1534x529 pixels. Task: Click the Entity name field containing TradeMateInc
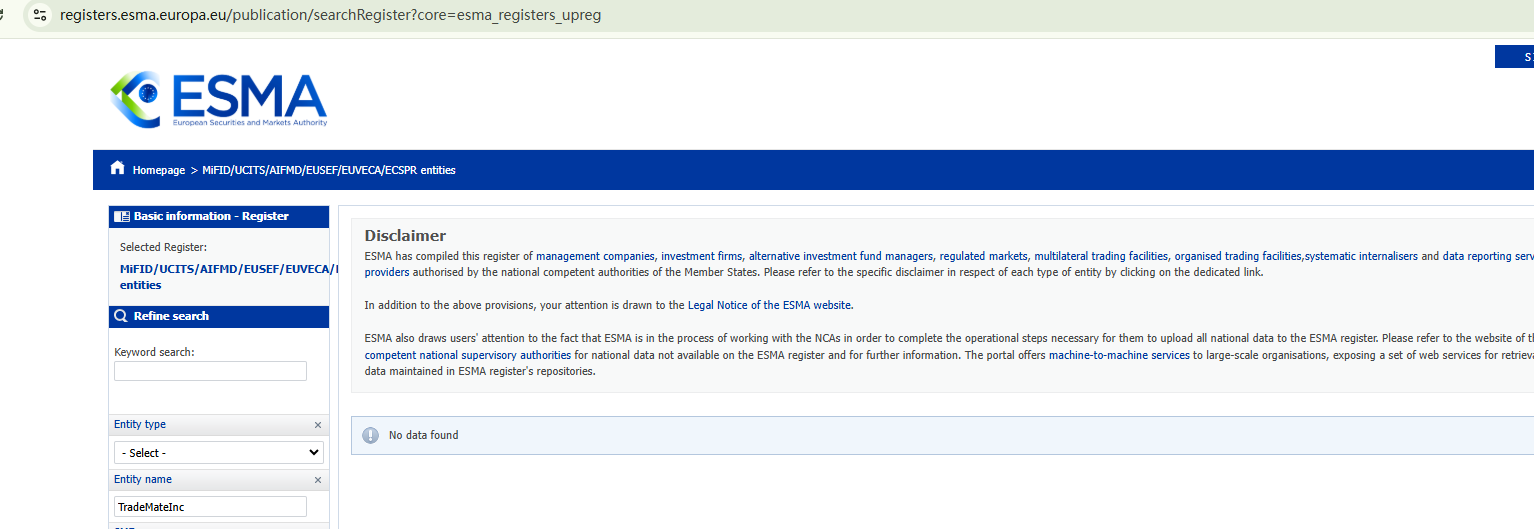tap(210, 507)
